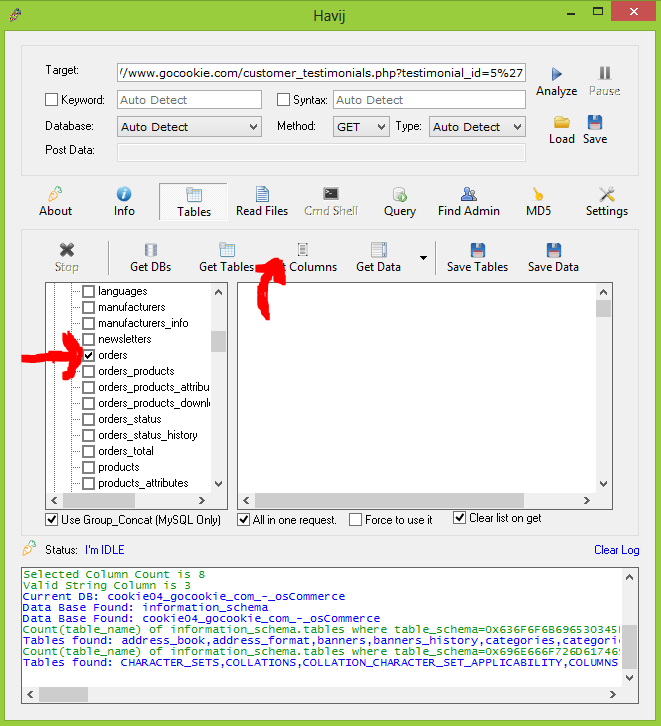
Task: Click the Get Columns icon
Action: pyautogui.click(x=303, y=250)
